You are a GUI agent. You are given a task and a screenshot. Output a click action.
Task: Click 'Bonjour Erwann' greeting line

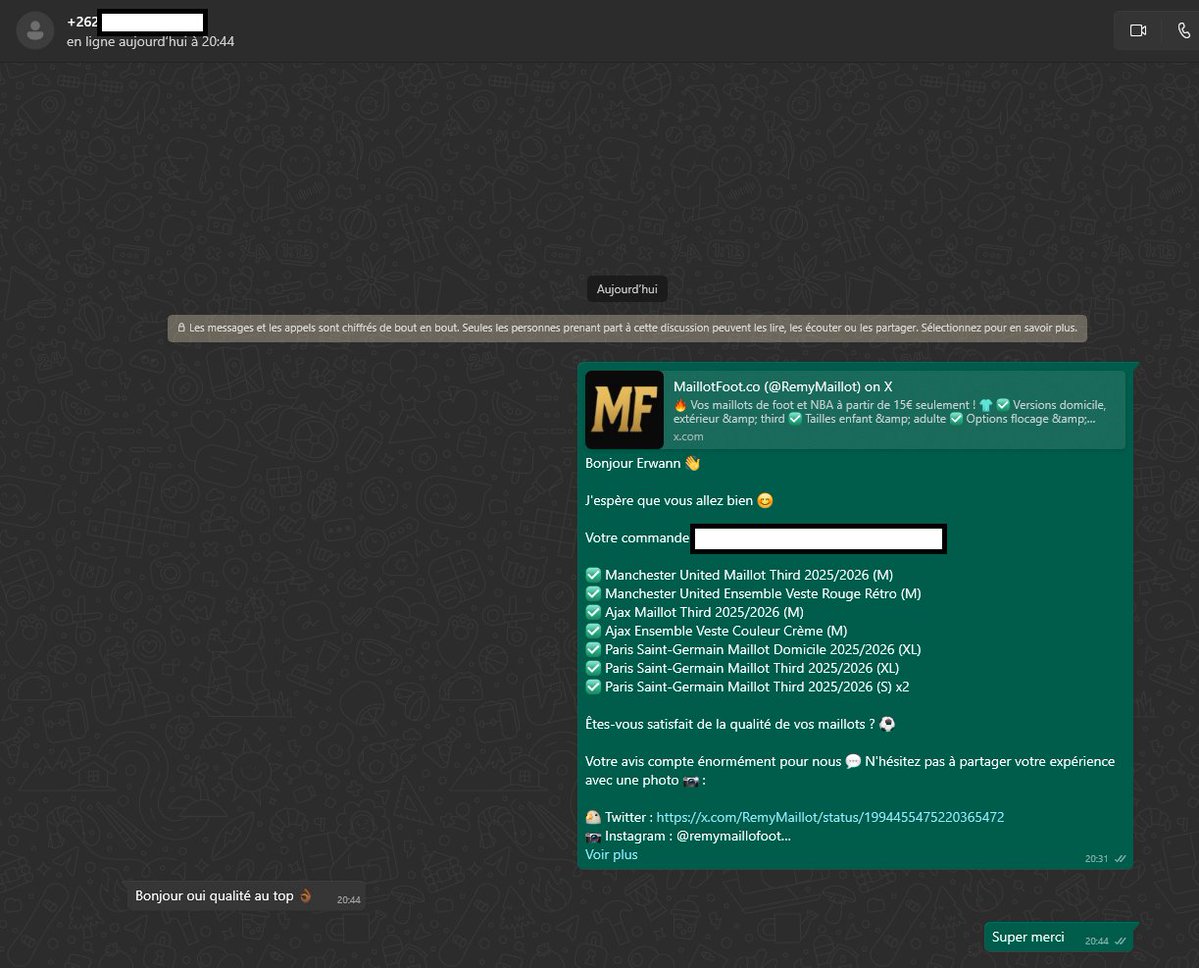(642, 463)
